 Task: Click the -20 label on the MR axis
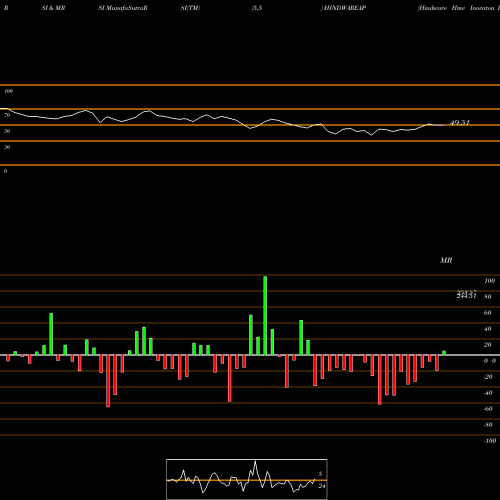tap(488, 377)
